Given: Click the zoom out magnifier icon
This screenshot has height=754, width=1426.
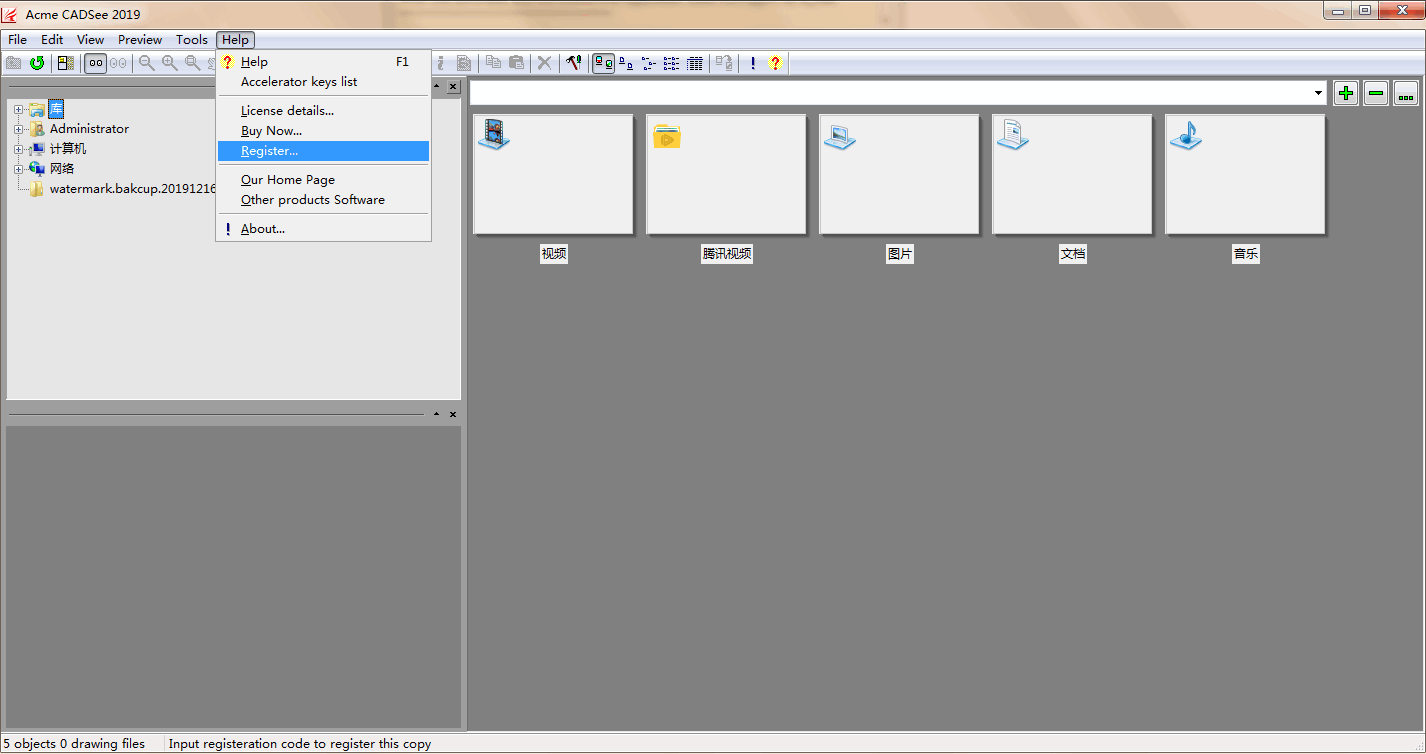Looking at the screenshot, I should click(x=147, y=63).
